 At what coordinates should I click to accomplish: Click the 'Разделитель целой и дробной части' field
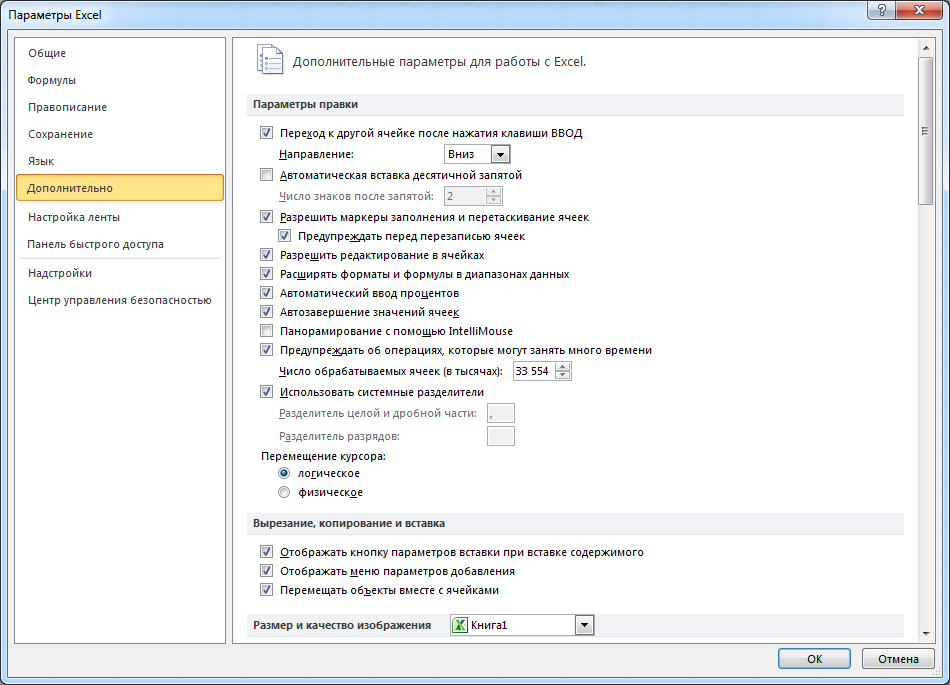tap(500, 413)
